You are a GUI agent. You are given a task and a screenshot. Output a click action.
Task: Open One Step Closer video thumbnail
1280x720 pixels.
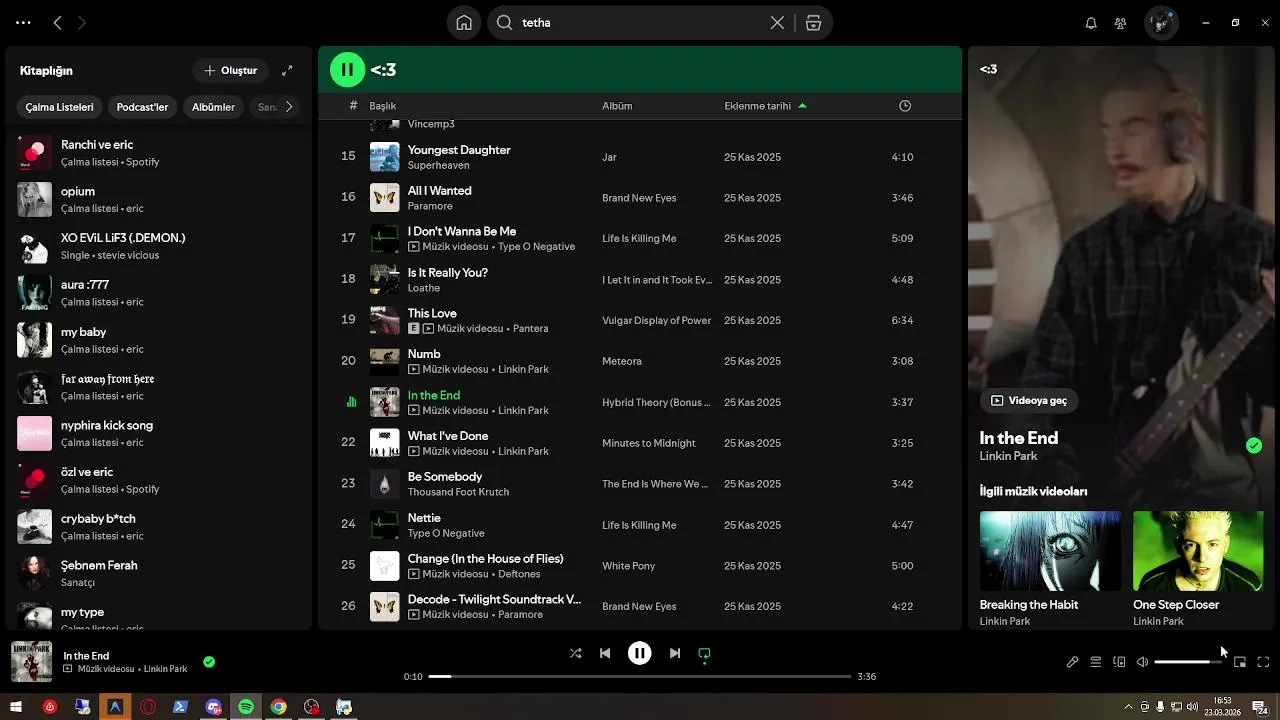click(x=1198, y=551)
